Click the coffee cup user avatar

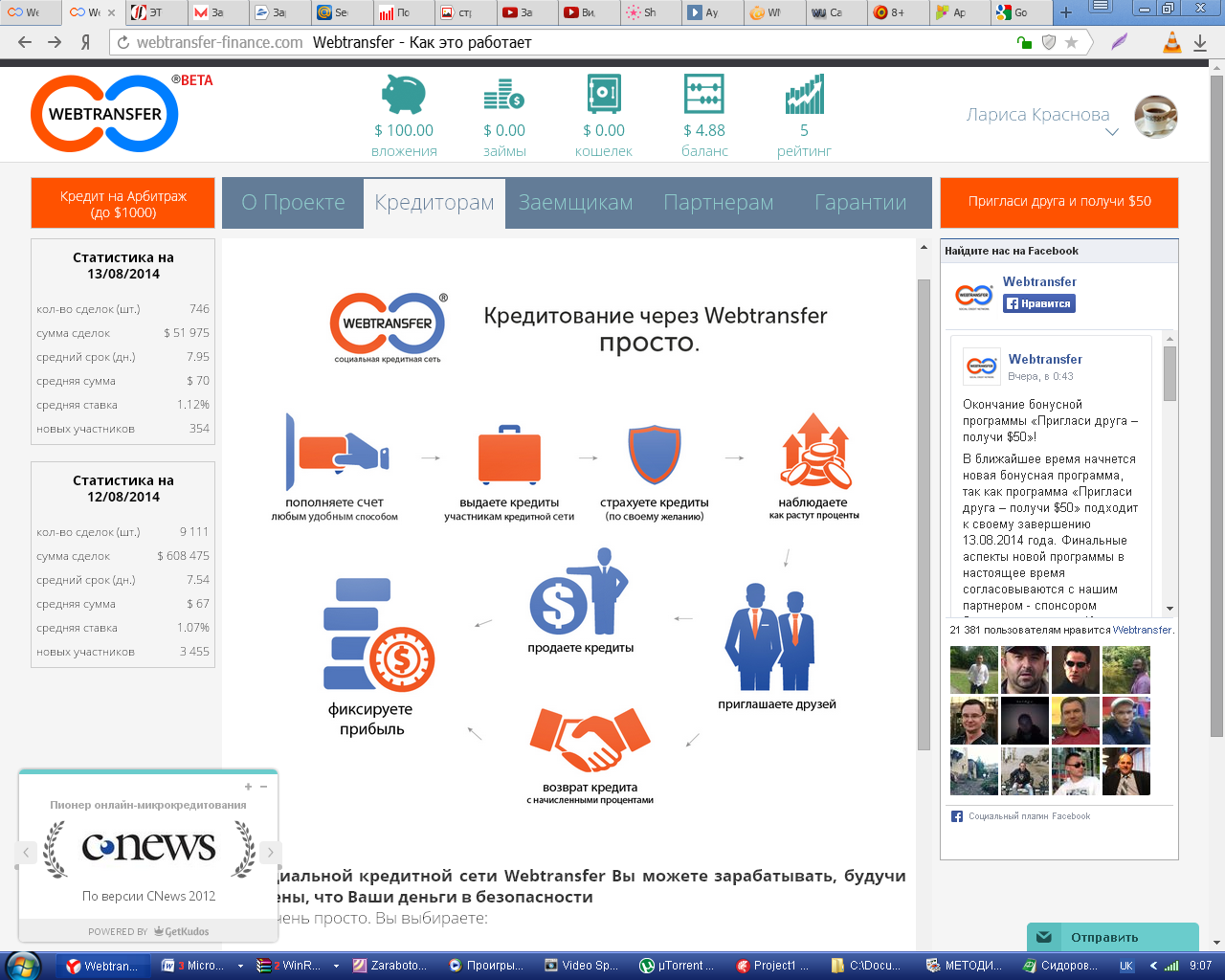[x=1155, y=117]
